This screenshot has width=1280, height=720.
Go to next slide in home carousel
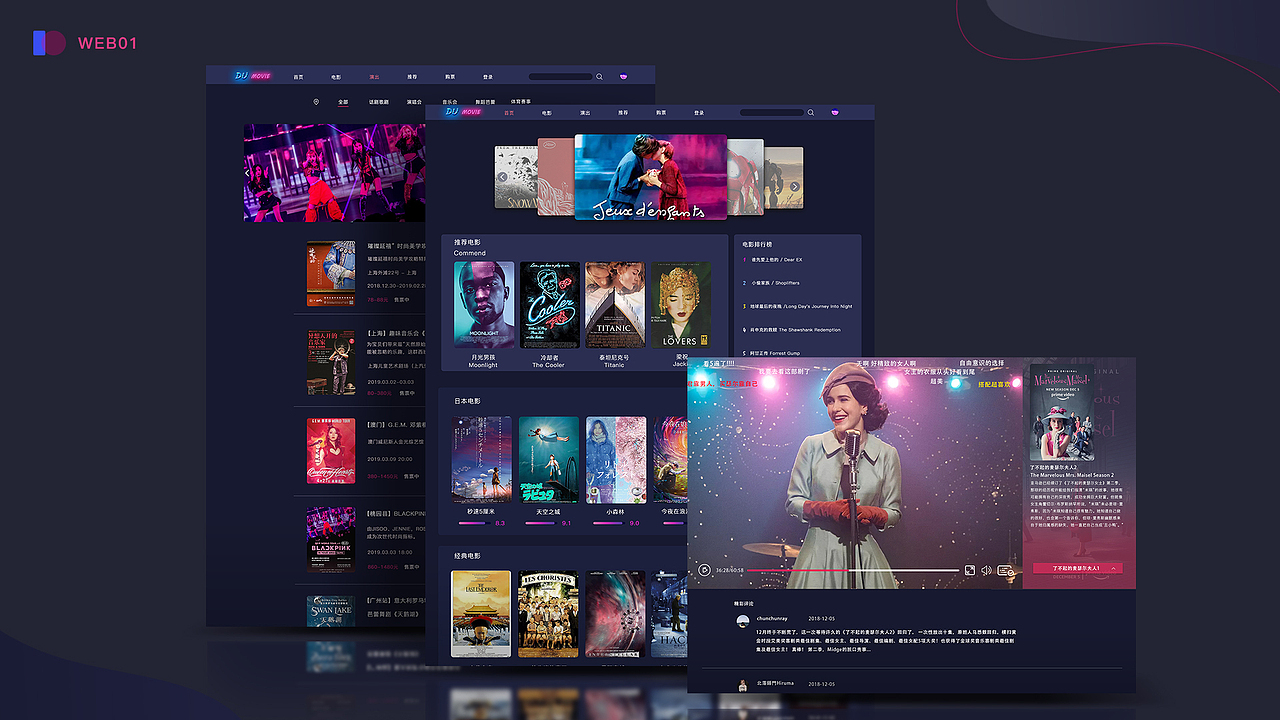795,186
